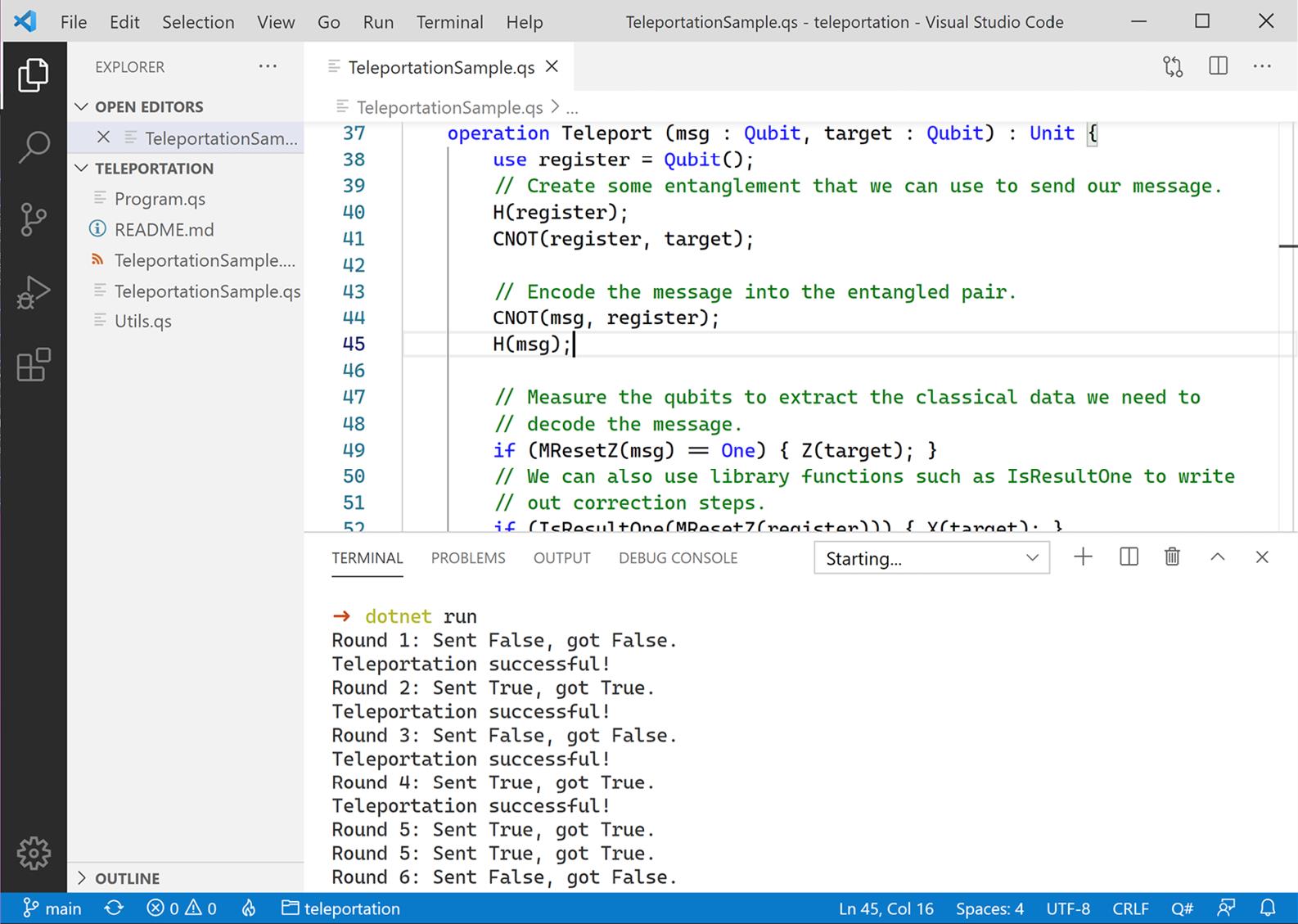Change the CRLF line ending setting
This screenshot has width=1298, height=924.
(x=1130, y=908)
